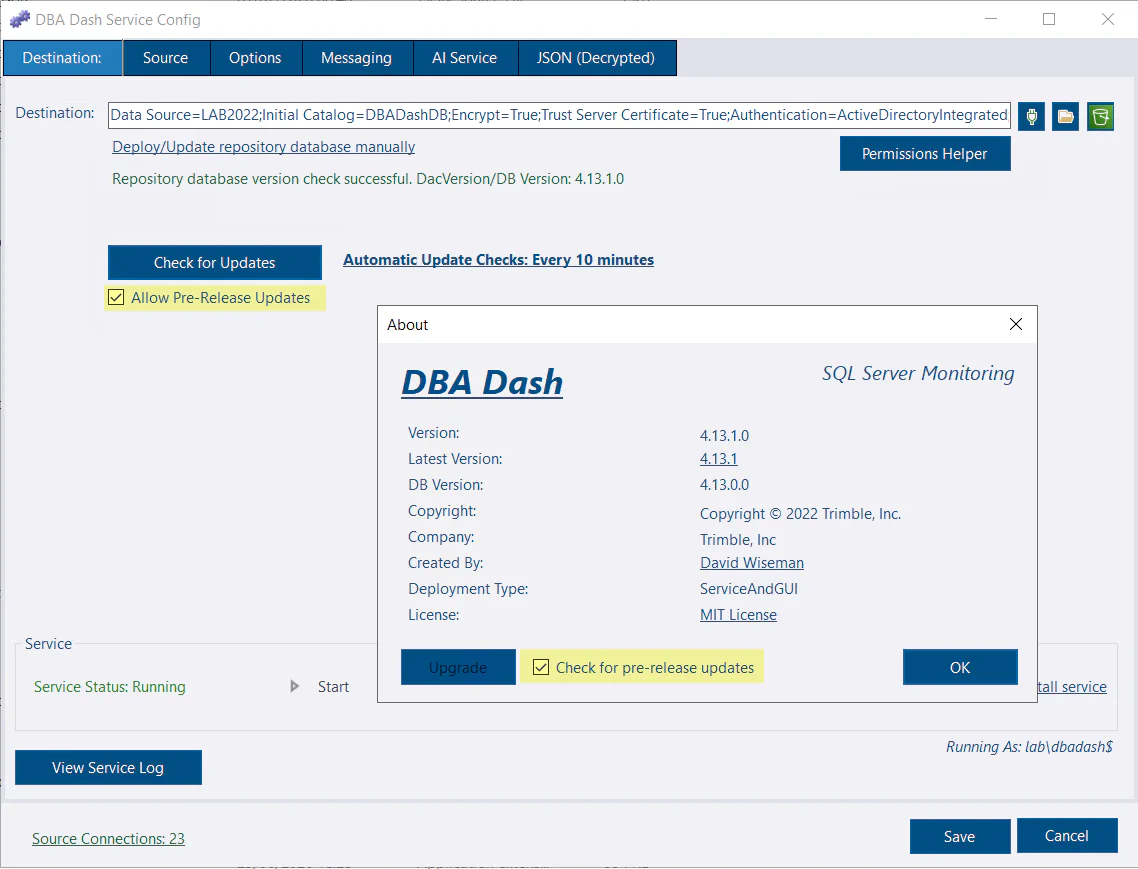Uncheck Check for pre-release updates
The height and width of the screenshot is (869, 1138).
(x=541, y=667)
